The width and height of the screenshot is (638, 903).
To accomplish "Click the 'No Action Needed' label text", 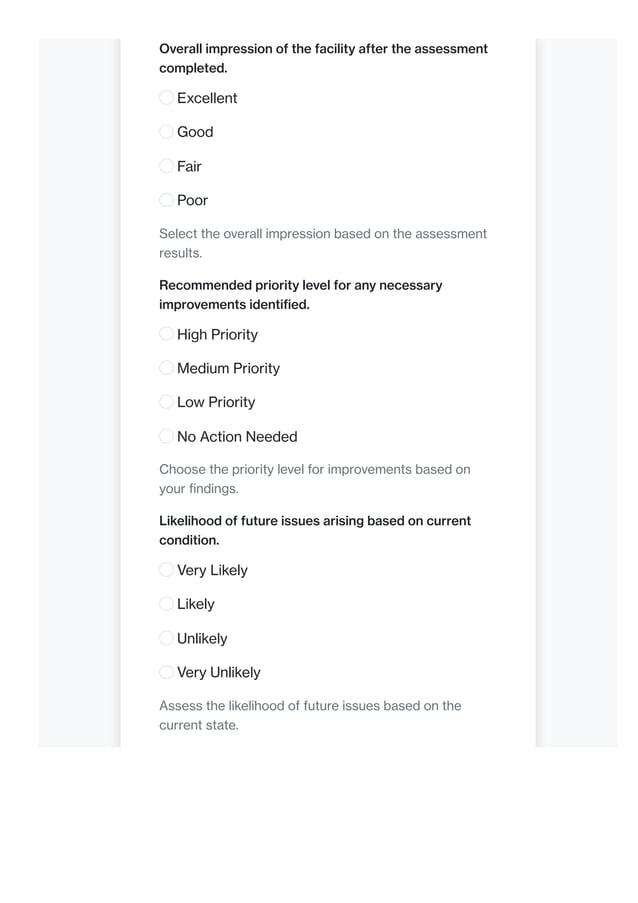I will pyautogui.click(x=237, y=436).
